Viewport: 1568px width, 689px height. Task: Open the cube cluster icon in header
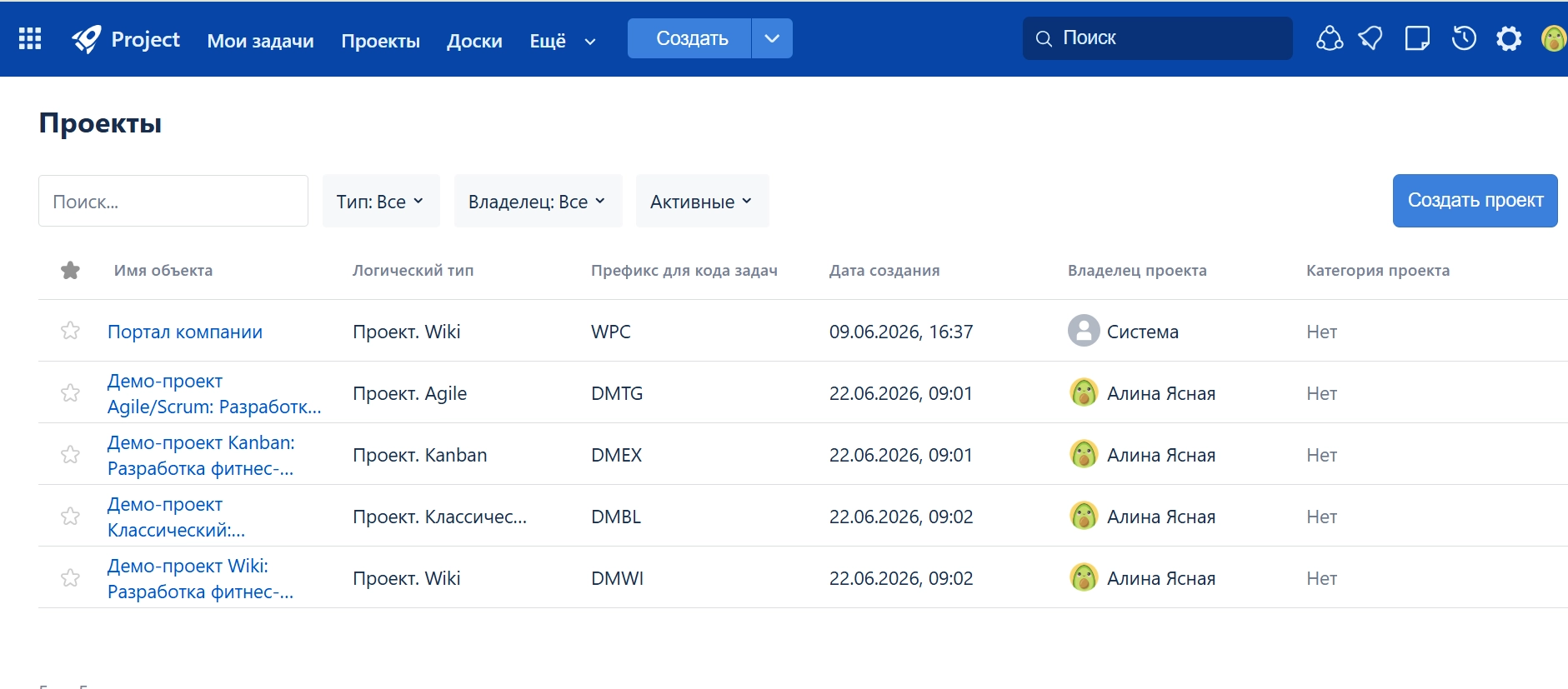(x=1330, y=38)
